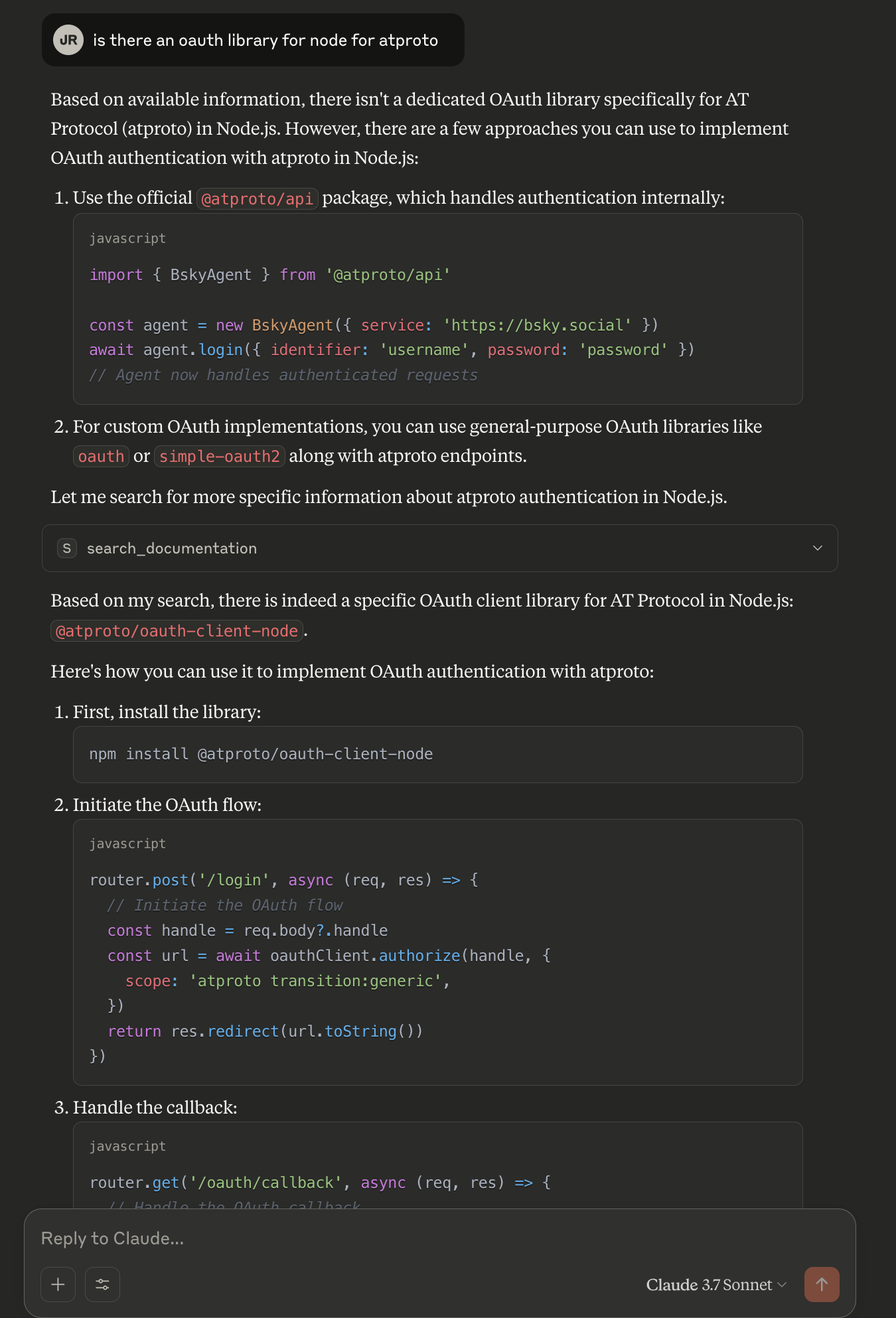
Task: Click the @atproto/api inline code
Action: pyautogui.click(x=257, y=199)
